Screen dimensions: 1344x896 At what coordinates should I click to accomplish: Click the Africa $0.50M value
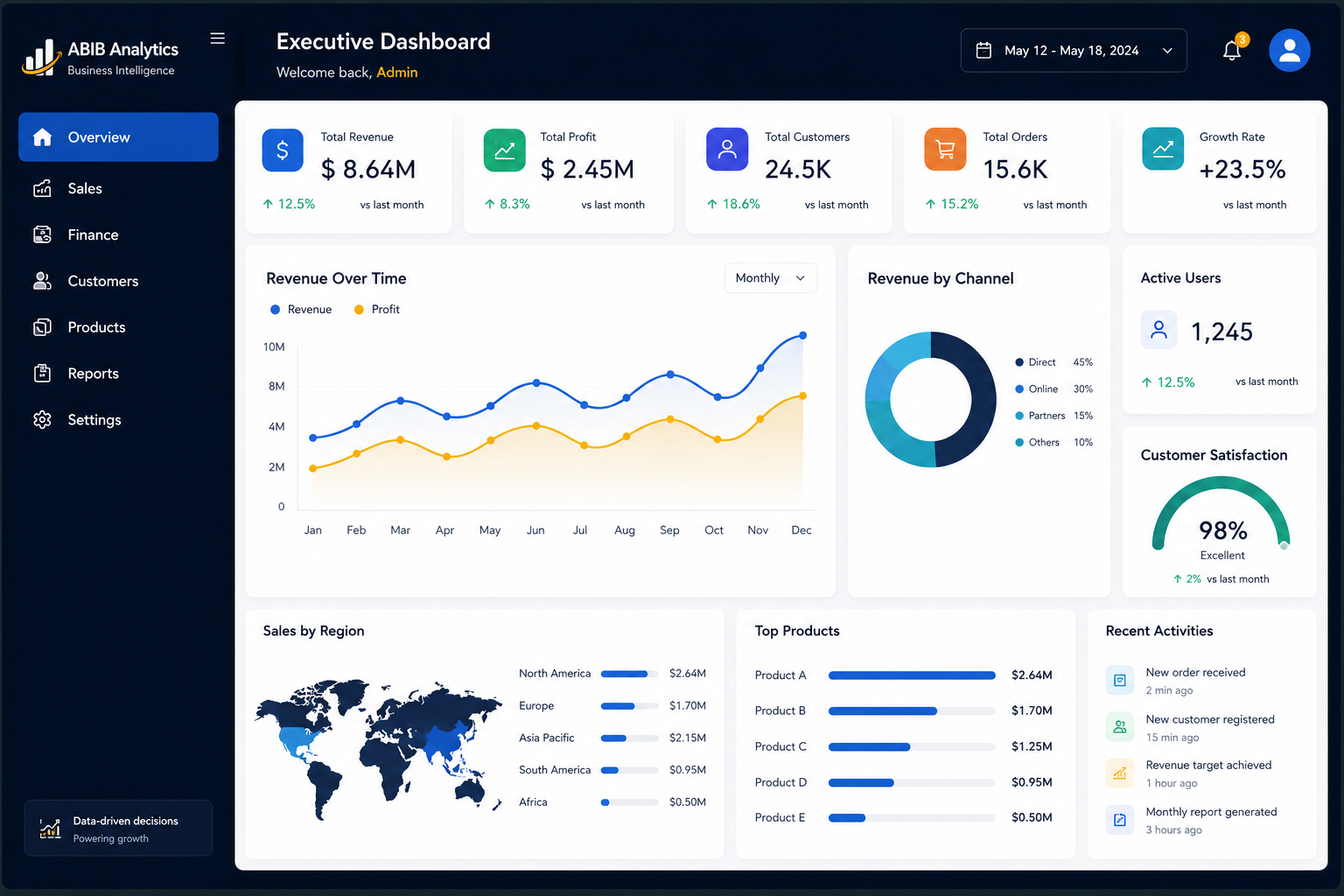pyautogui.click(x=688, y=802)
